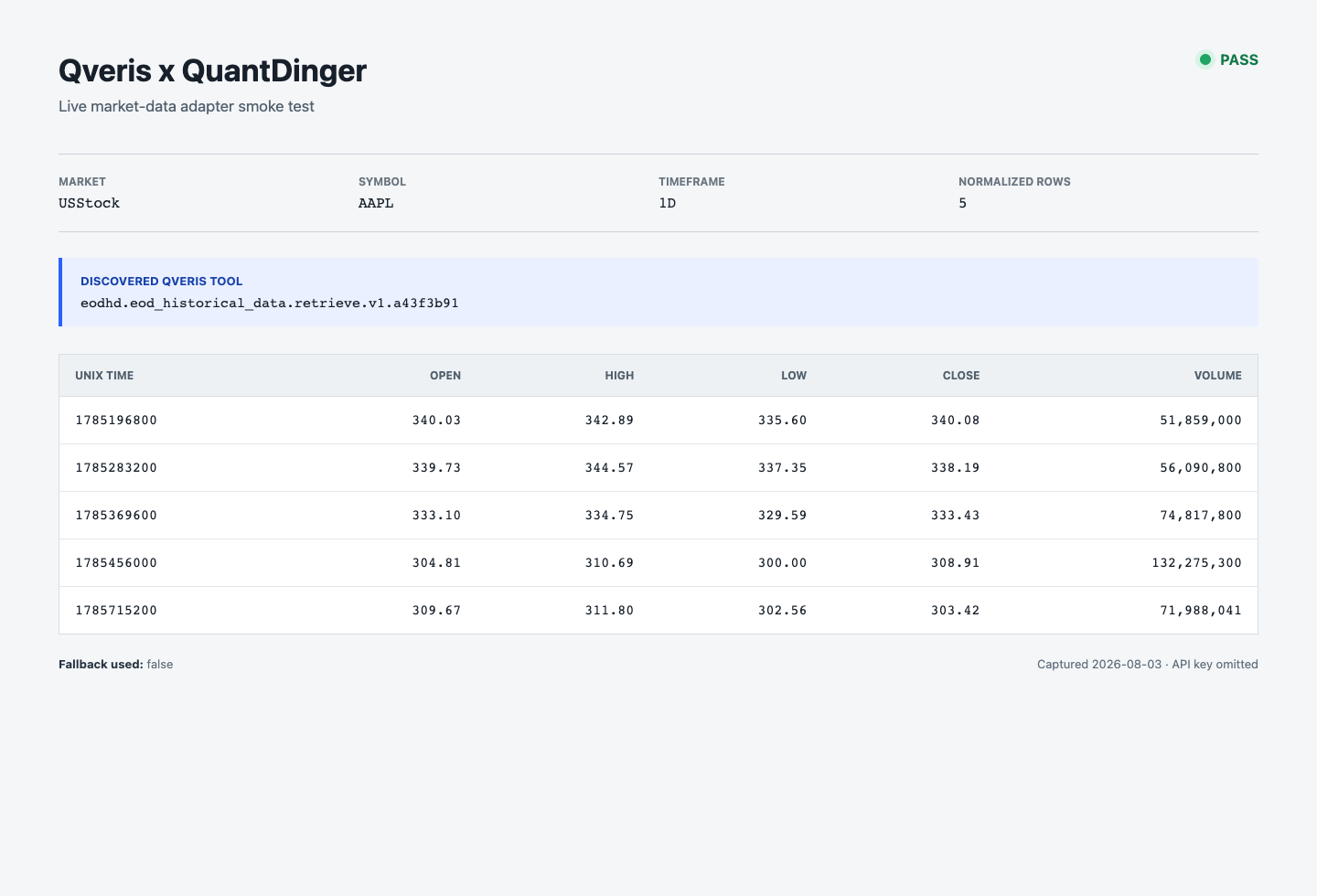Select volume 74,817,800

click(x=1201, y=516)
